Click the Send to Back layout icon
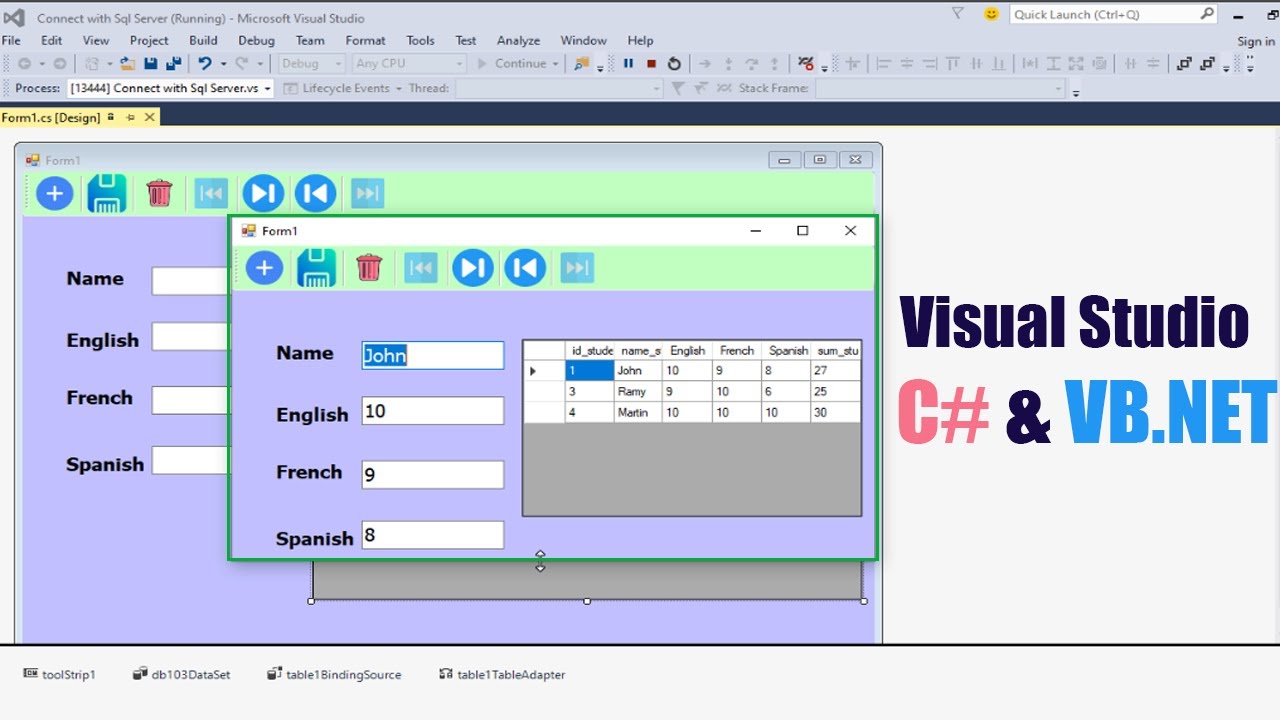This screenshot has height=720, width=1280. (1208, 63)
